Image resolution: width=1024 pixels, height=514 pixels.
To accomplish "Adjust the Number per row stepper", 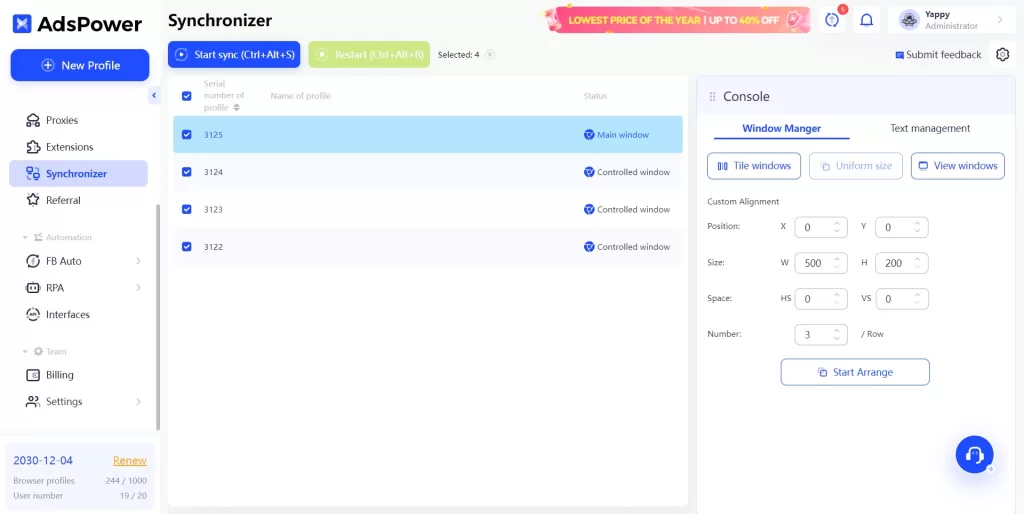I will pos(837,334).
